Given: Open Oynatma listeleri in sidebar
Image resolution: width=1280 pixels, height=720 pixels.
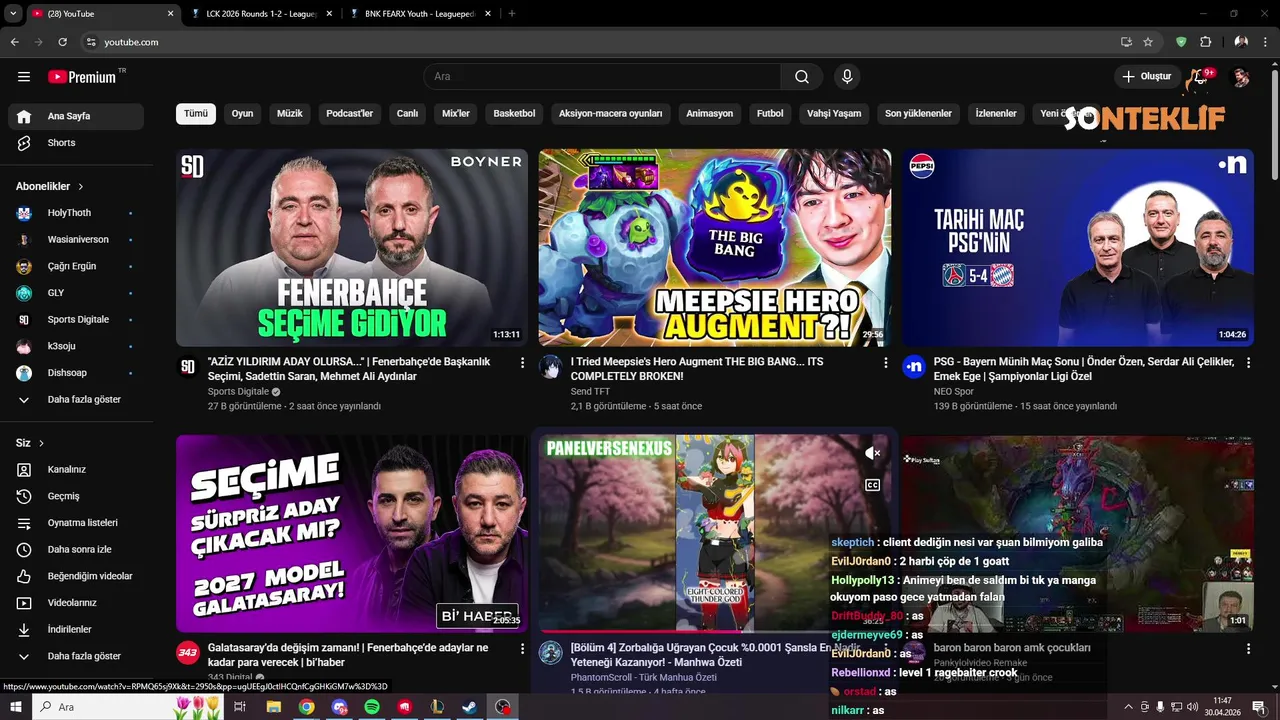Looking at the screenshot, I should 76,523.
